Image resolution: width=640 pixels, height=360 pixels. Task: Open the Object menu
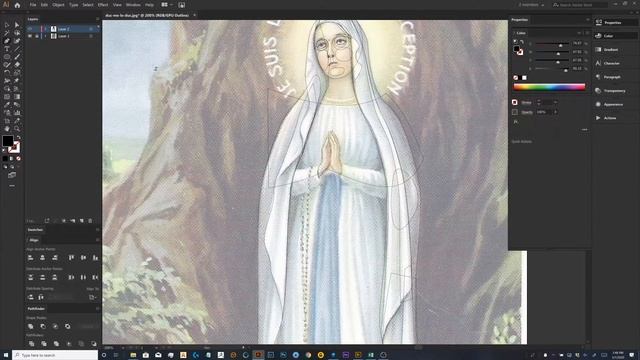pyautogui.click(x=58, y=5)
